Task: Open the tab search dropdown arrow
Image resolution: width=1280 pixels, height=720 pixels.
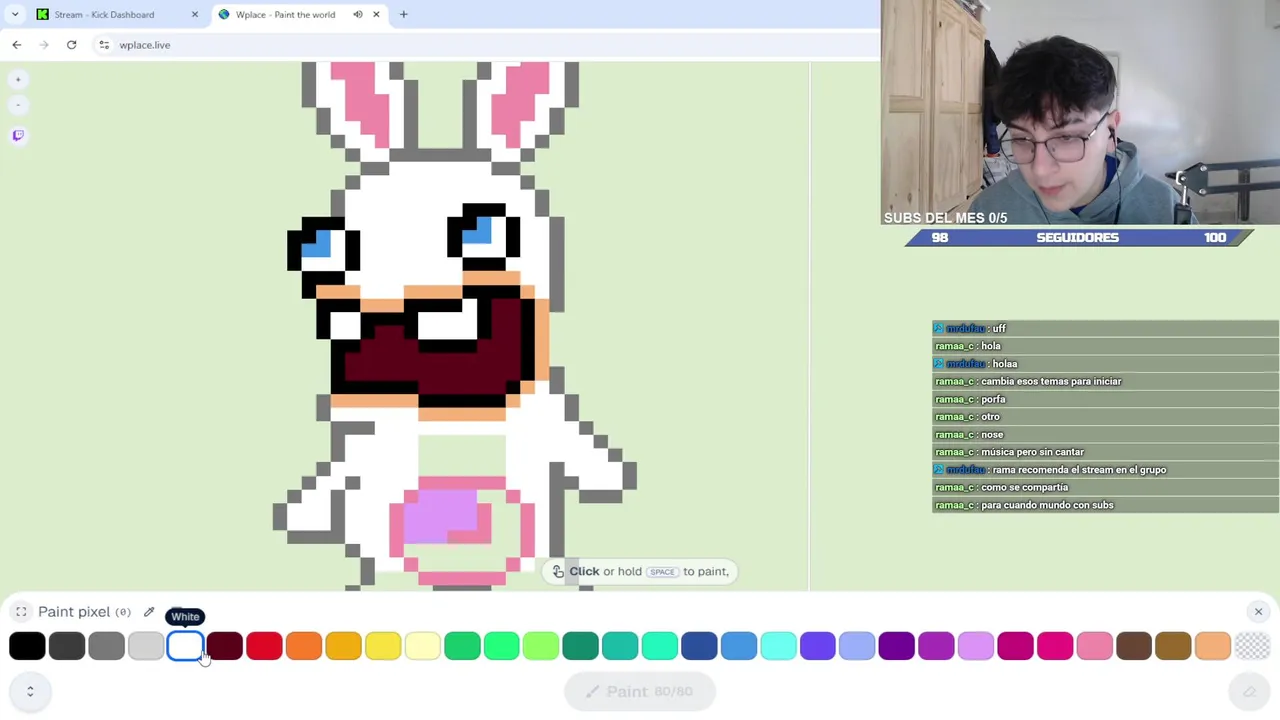Action: pyautogui.click(x=15, y=14)
